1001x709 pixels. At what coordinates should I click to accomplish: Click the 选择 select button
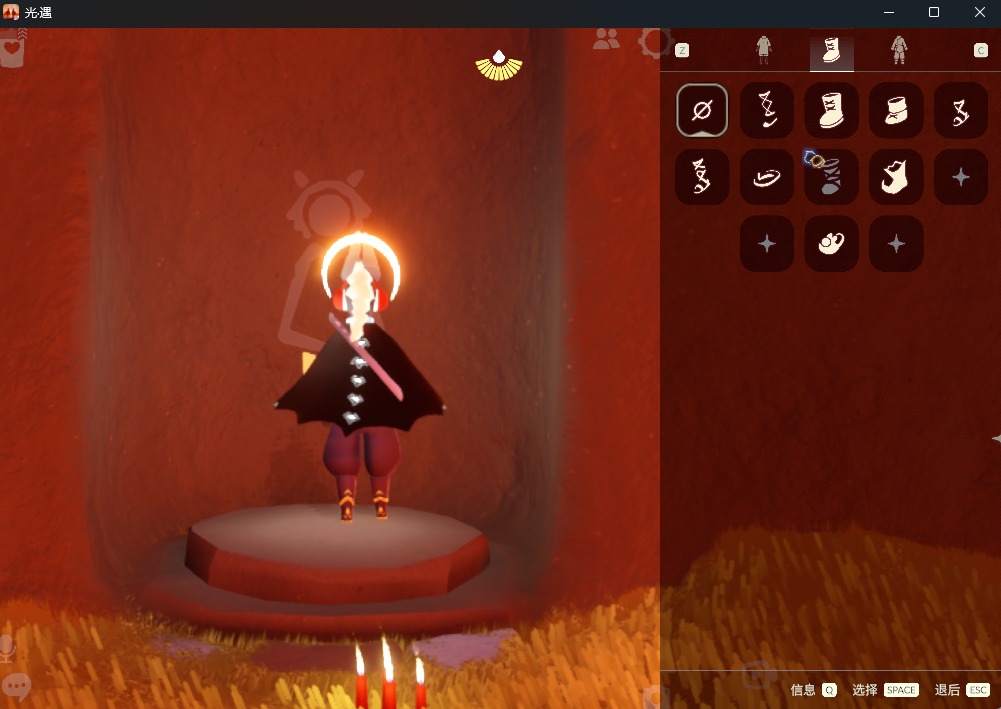(864, 690)
